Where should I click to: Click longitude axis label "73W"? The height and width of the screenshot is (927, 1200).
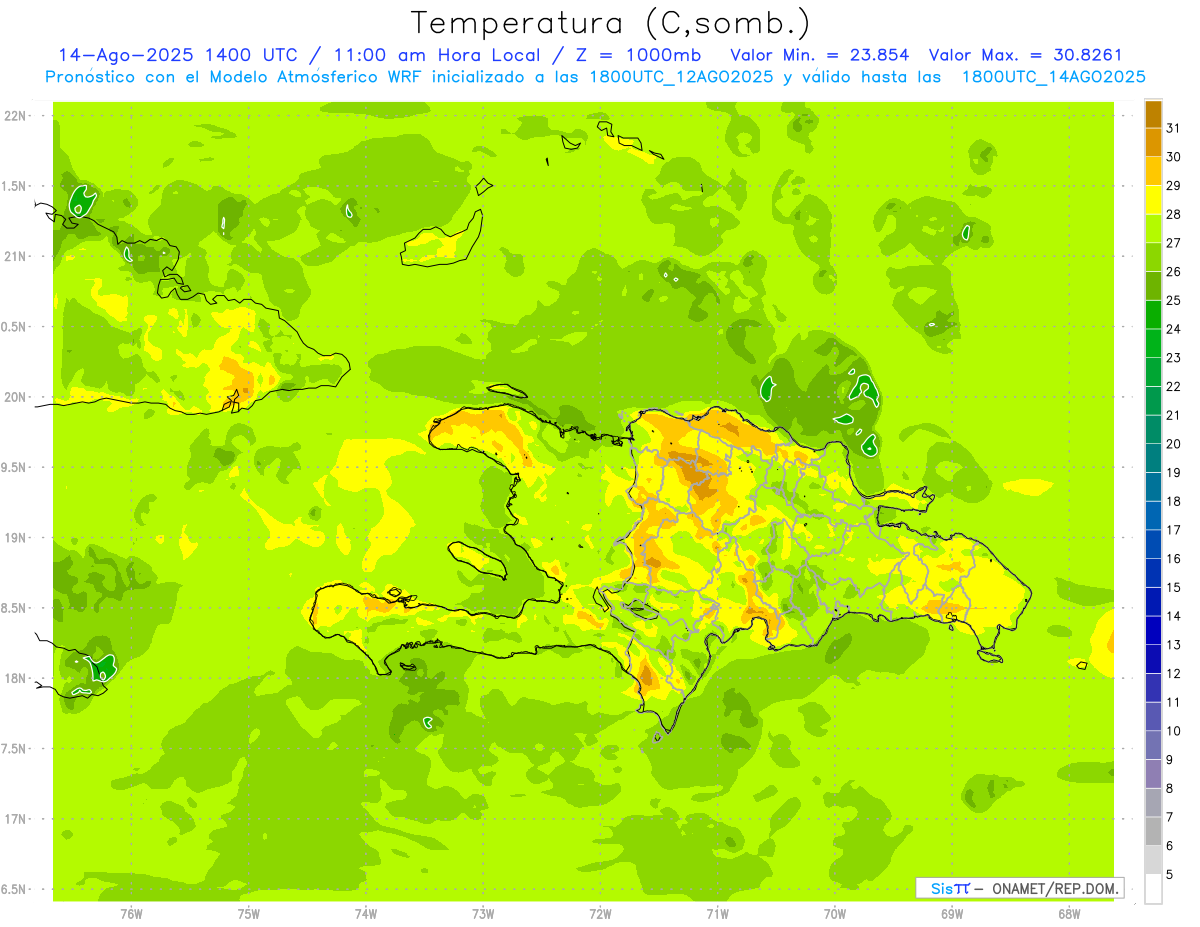click(483, 914)
